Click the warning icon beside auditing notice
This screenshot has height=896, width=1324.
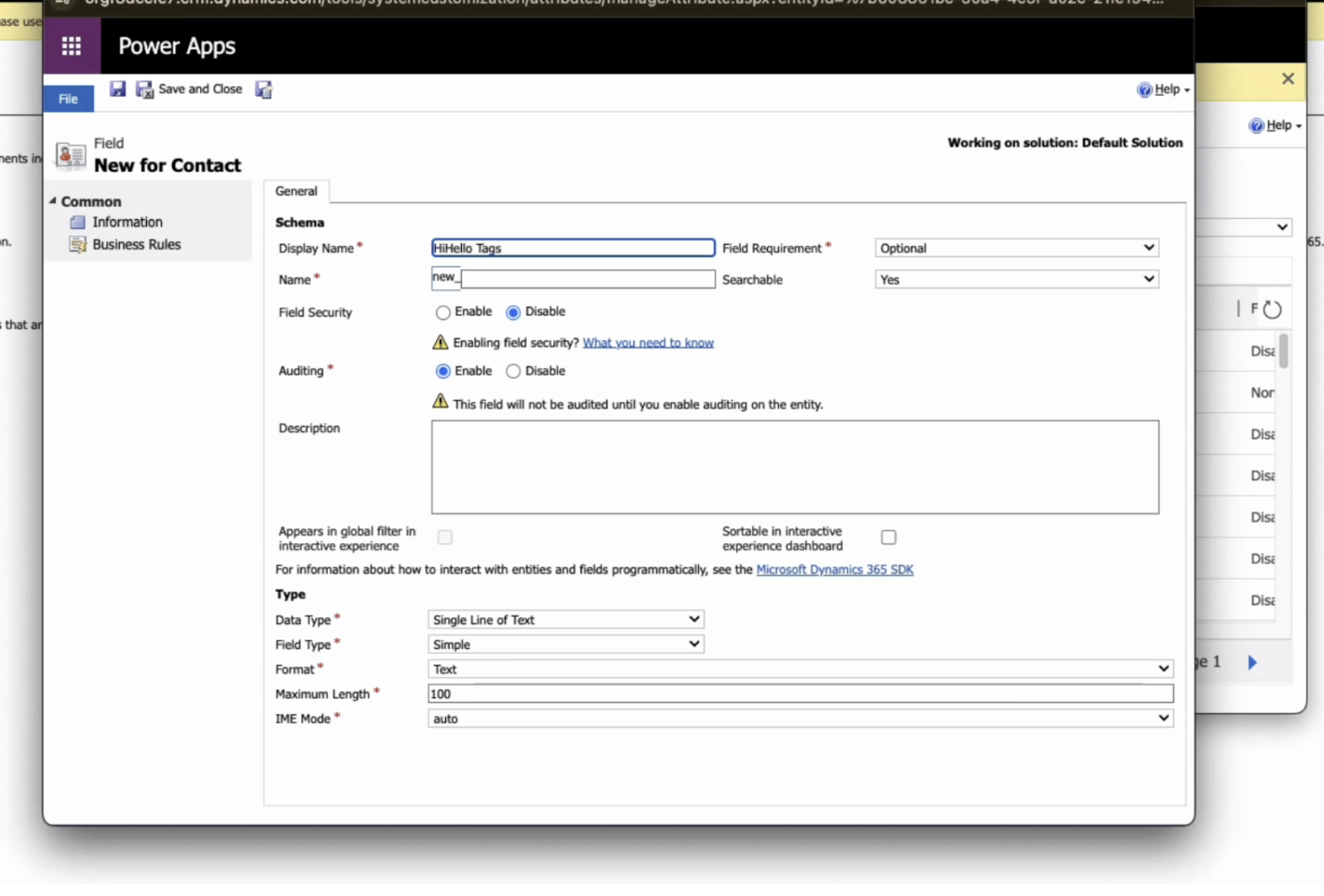click(440, 401)
